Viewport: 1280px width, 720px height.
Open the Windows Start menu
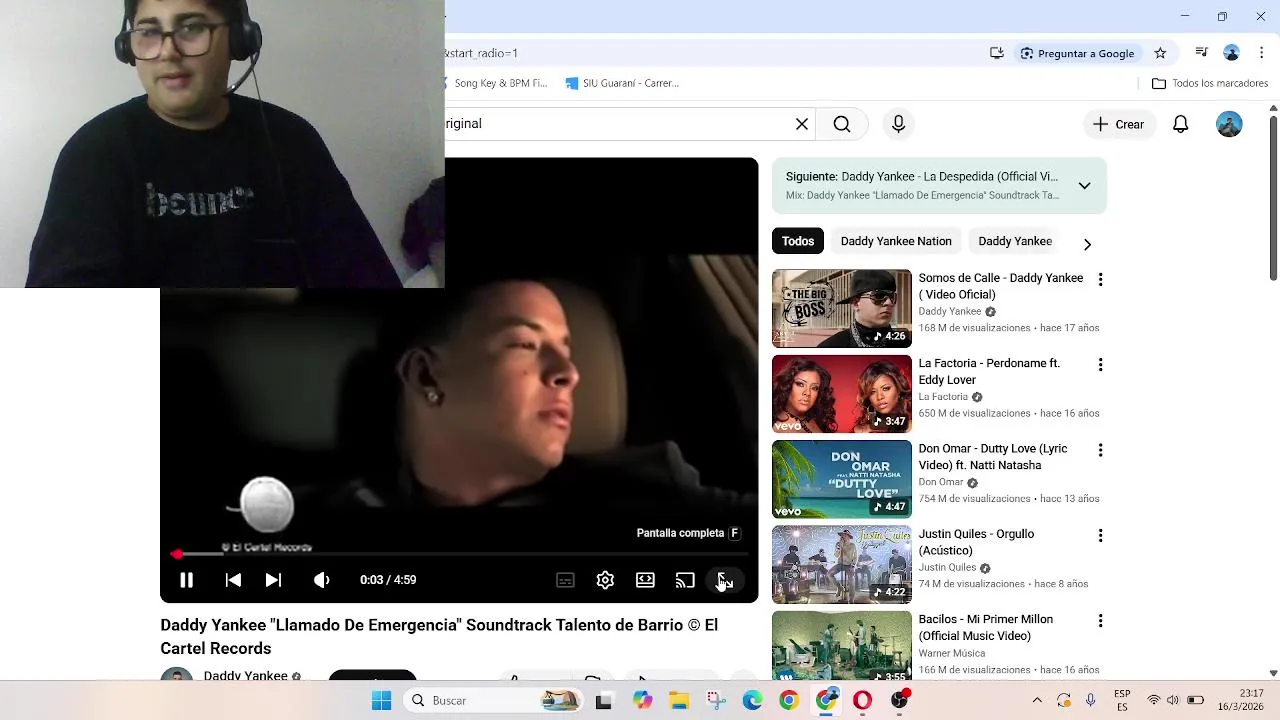(x=382, y=701)
